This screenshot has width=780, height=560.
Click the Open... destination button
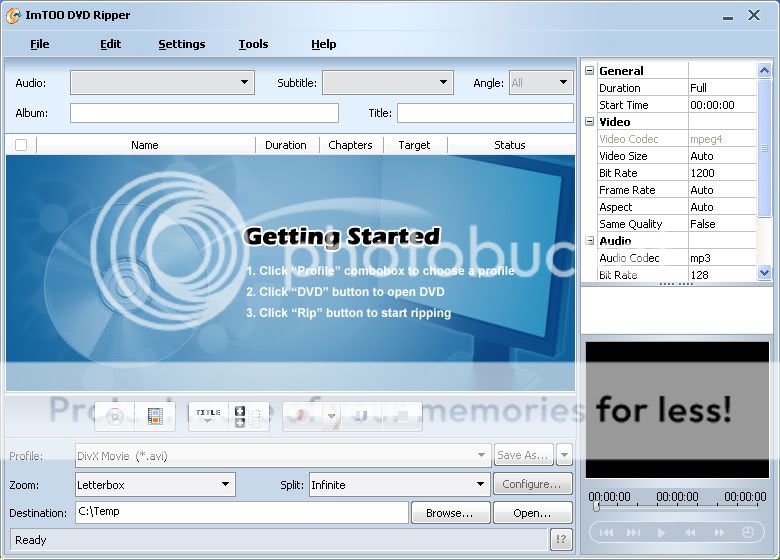pos(532,513)
